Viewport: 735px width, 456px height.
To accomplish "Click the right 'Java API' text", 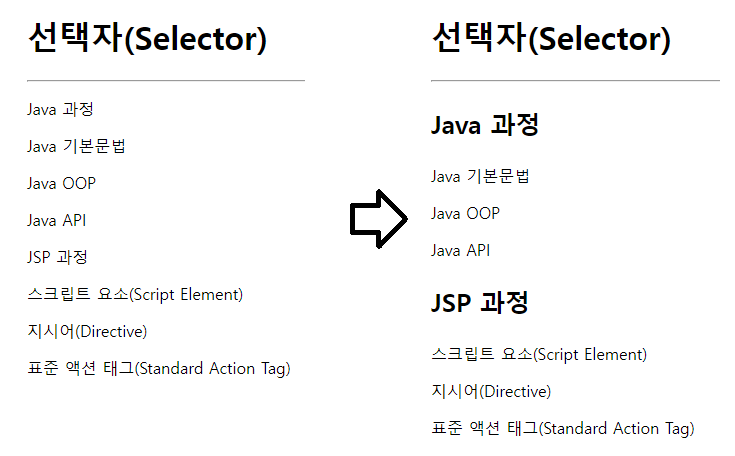I will tap(461, 250).
